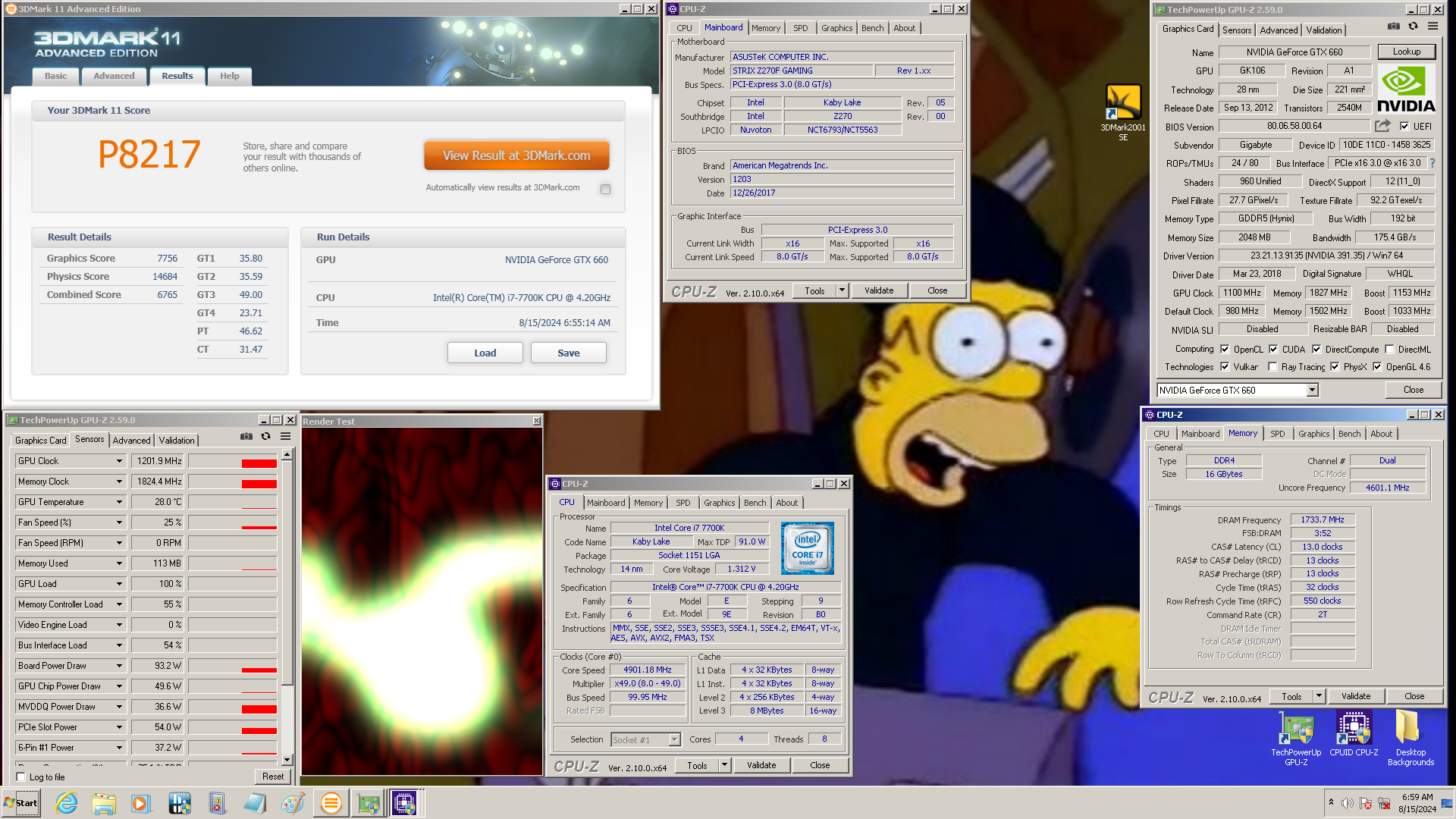Expand the Board Power Draw sensor dropdown
Viewport: 1456px width, 819px height.
(x=119, y=666)
